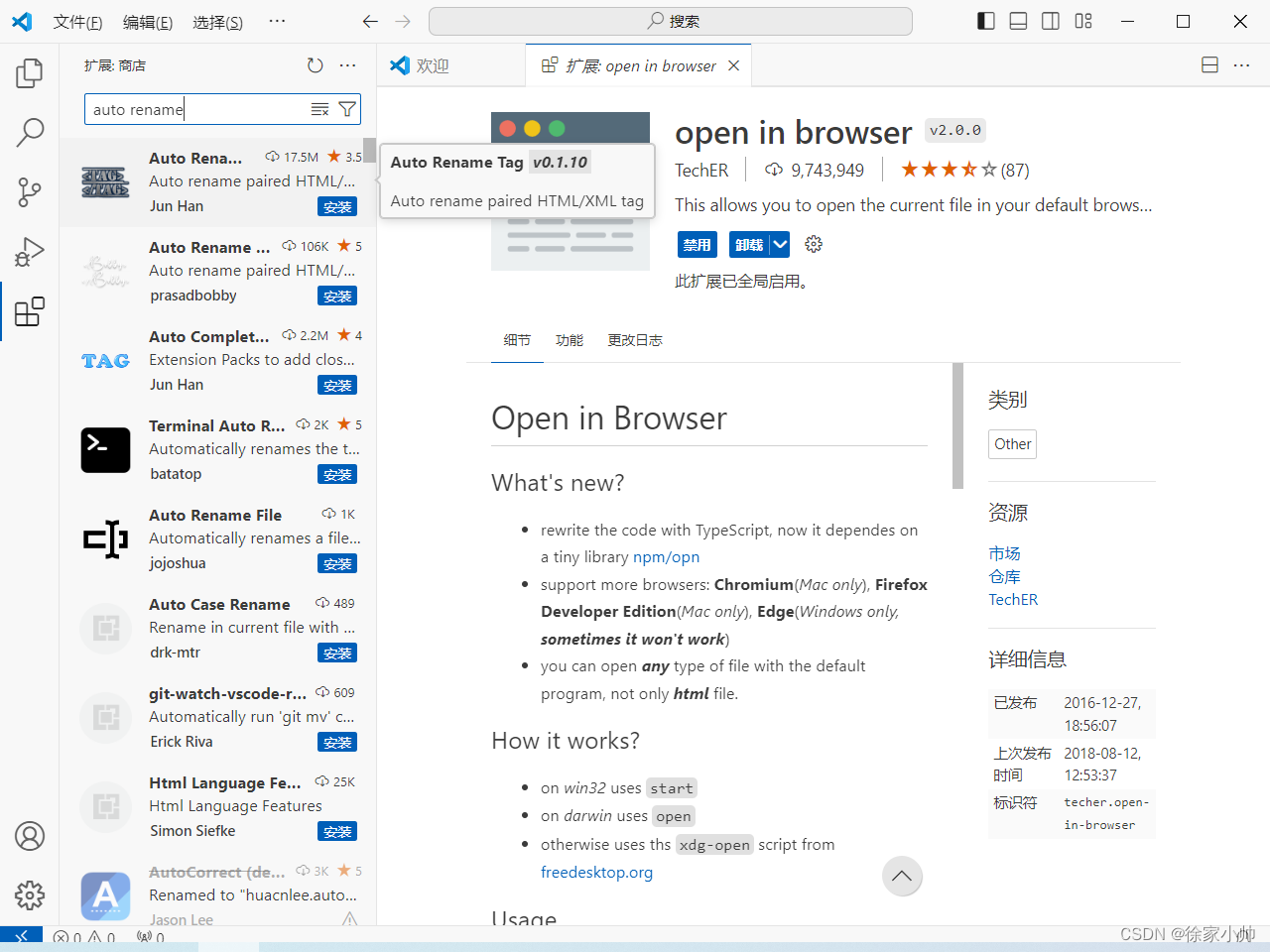Refresh the extensions marketplace list
Image resolution: width=1270 pixels, height=952 pixels.
[x=315, y=65]
